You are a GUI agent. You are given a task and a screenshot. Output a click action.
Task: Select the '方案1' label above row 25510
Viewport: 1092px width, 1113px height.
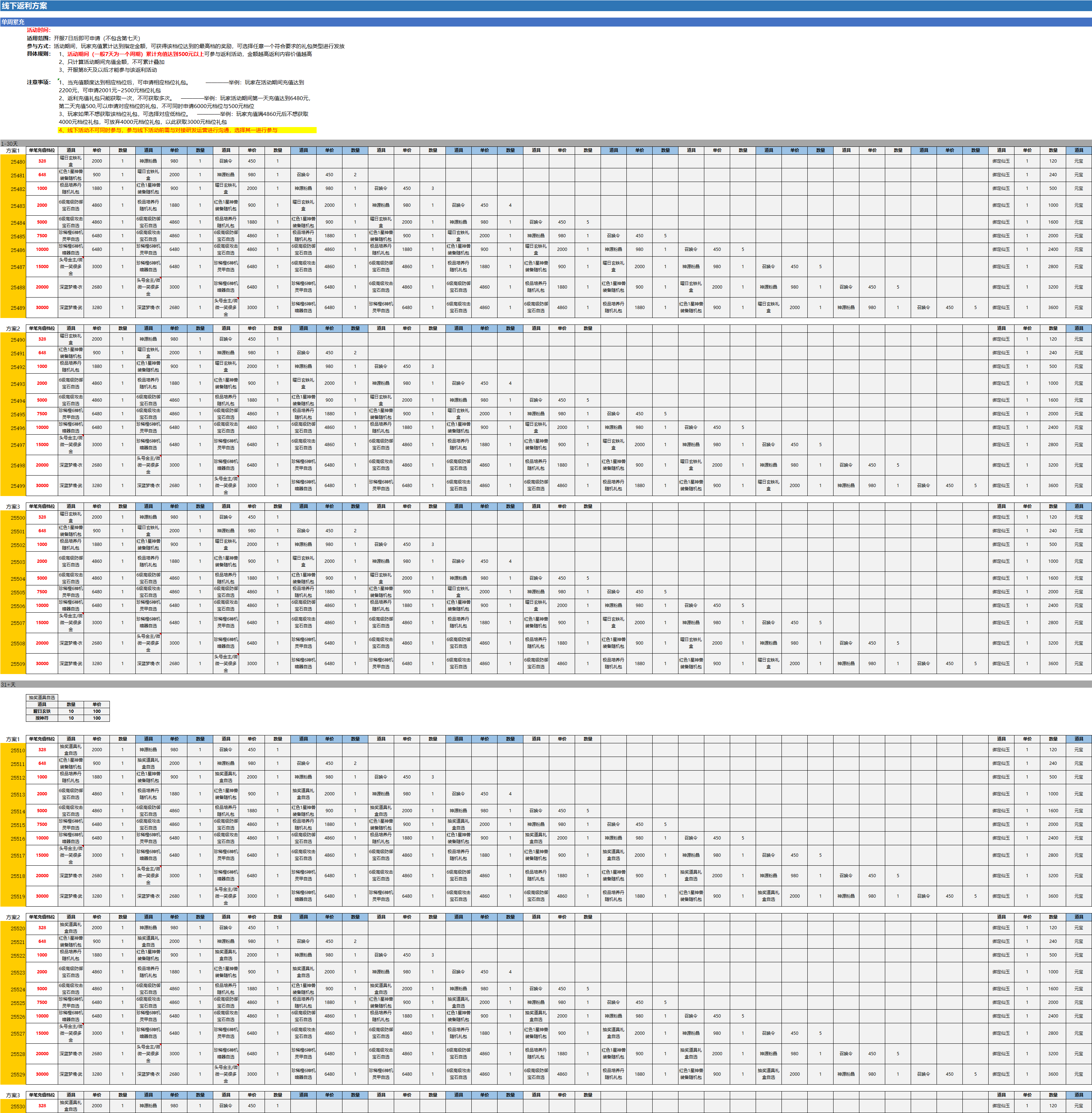13,740
